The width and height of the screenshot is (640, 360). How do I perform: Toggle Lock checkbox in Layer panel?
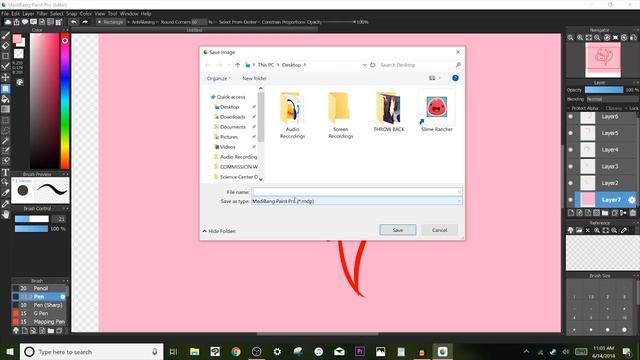(627, 108)
